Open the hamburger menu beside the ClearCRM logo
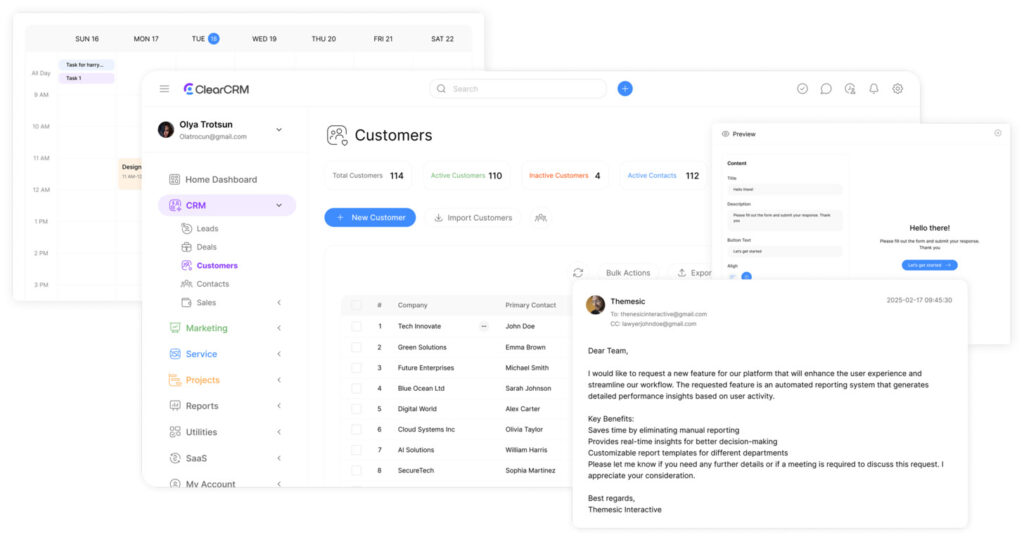Screen dimensions: 1024x537 [164, 89]
